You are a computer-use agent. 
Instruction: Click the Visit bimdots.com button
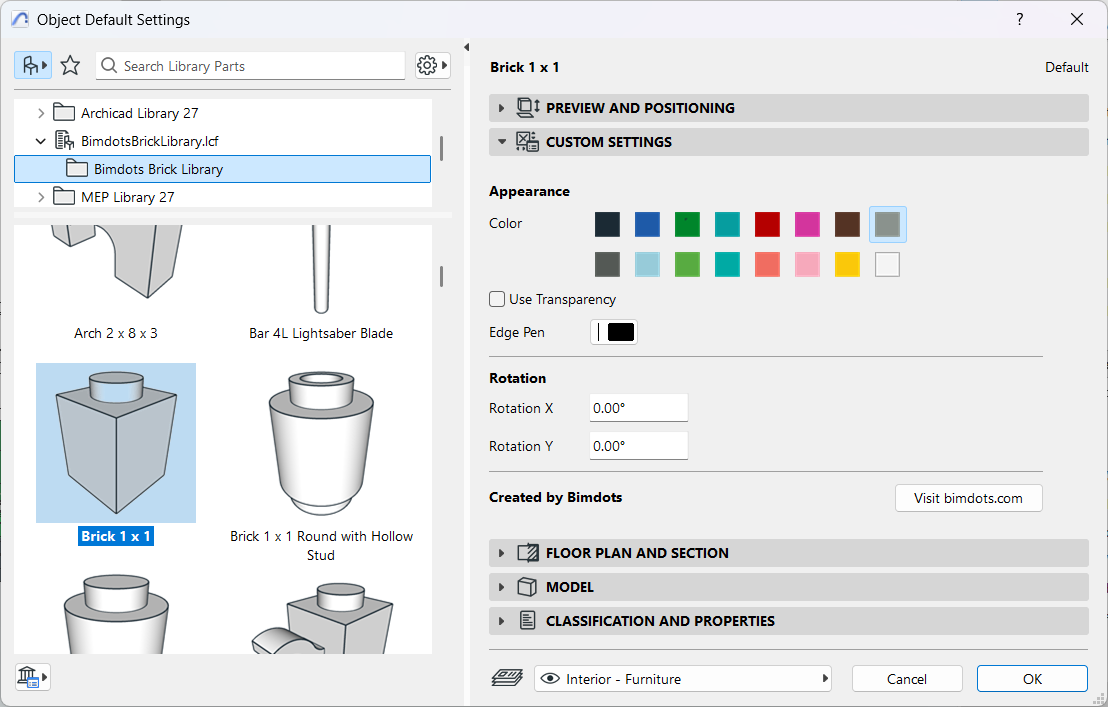click(967, 498)
